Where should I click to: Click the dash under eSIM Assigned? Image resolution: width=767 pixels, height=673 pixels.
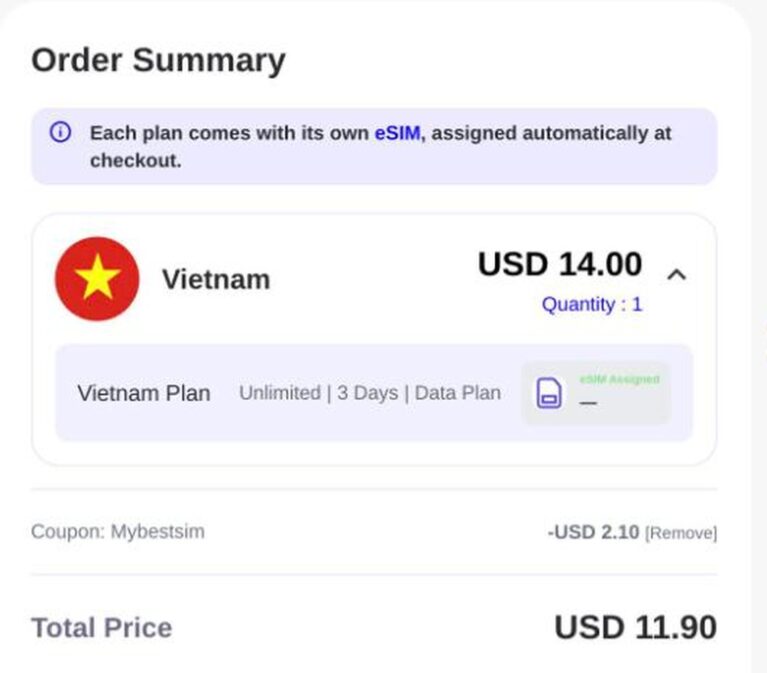(588, 403)
